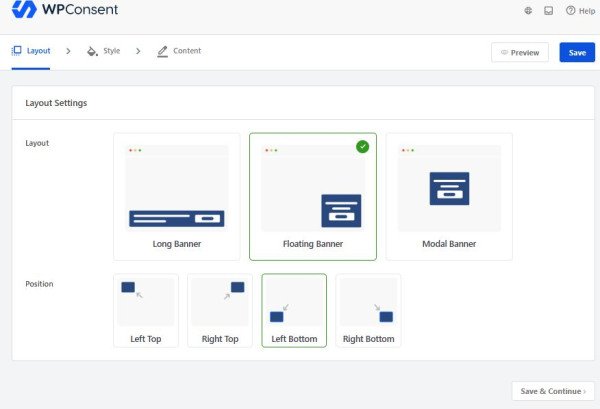Switch to the Content tab
This screenshot has height=409, width=600.
[179, 51]
